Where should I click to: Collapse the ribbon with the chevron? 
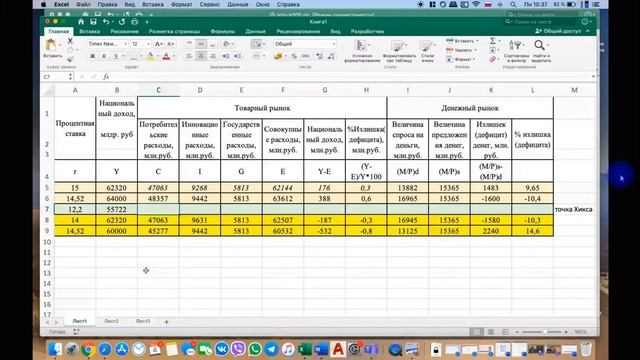pyautogui.click(x=588, y=31)
